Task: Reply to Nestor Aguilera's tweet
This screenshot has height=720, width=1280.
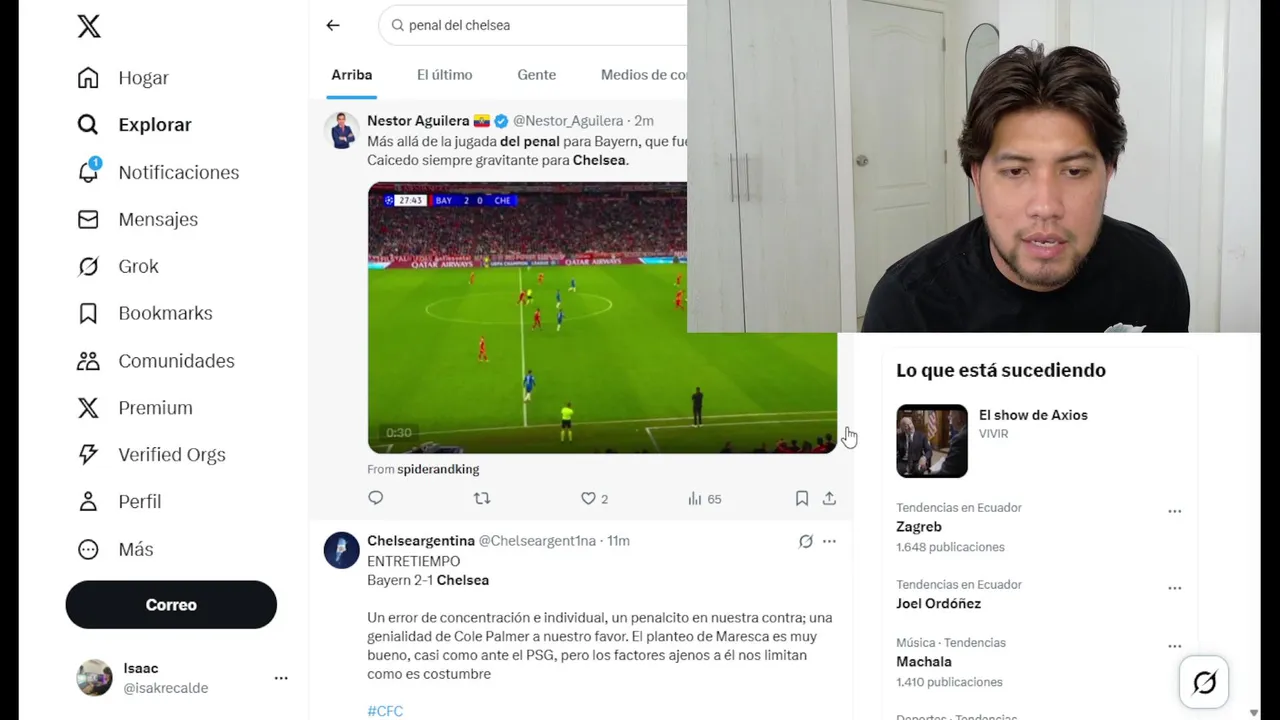Action: [376, 498]
